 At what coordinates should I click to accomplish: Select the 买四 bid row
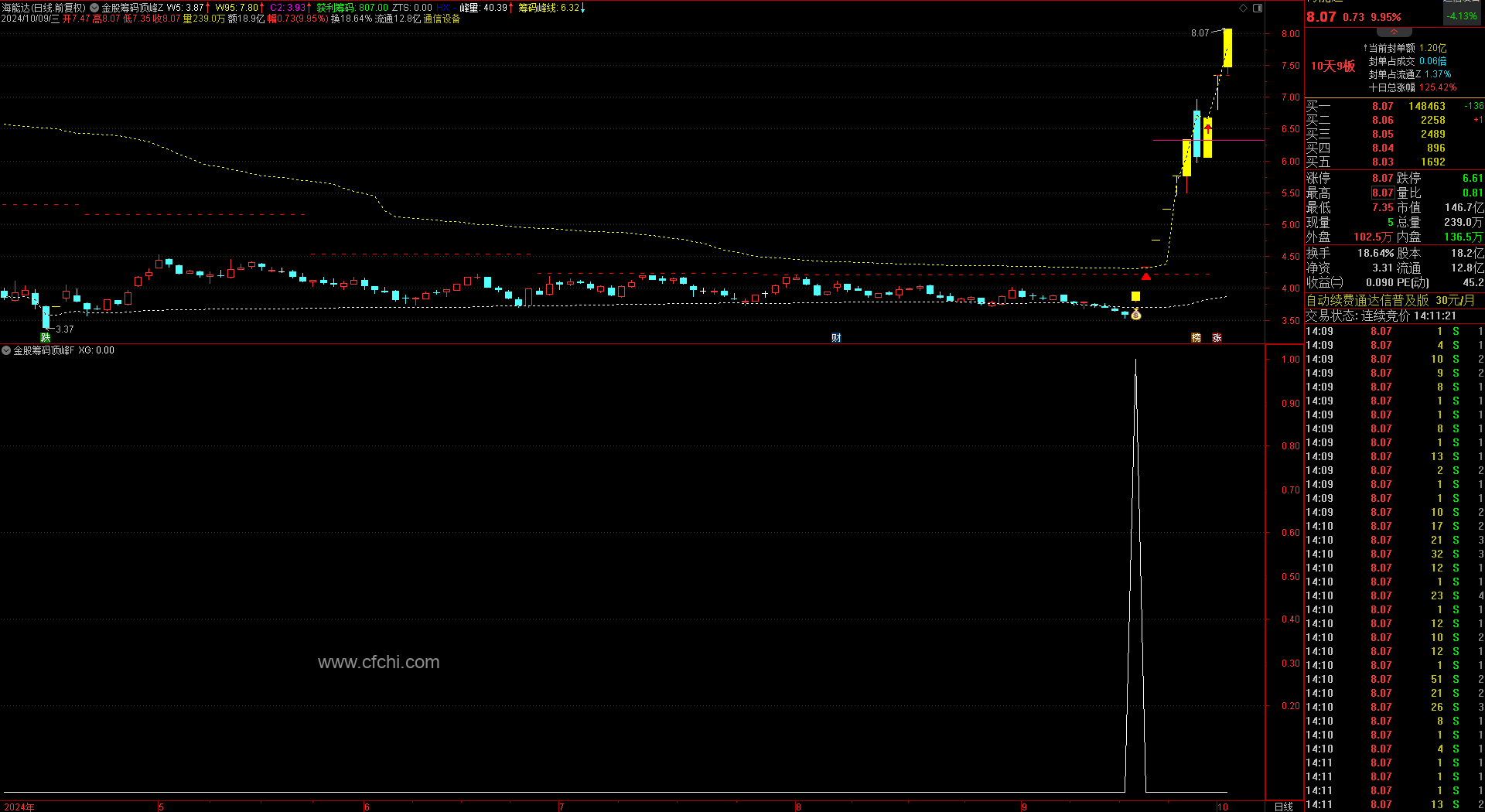tap(1395, 148)
